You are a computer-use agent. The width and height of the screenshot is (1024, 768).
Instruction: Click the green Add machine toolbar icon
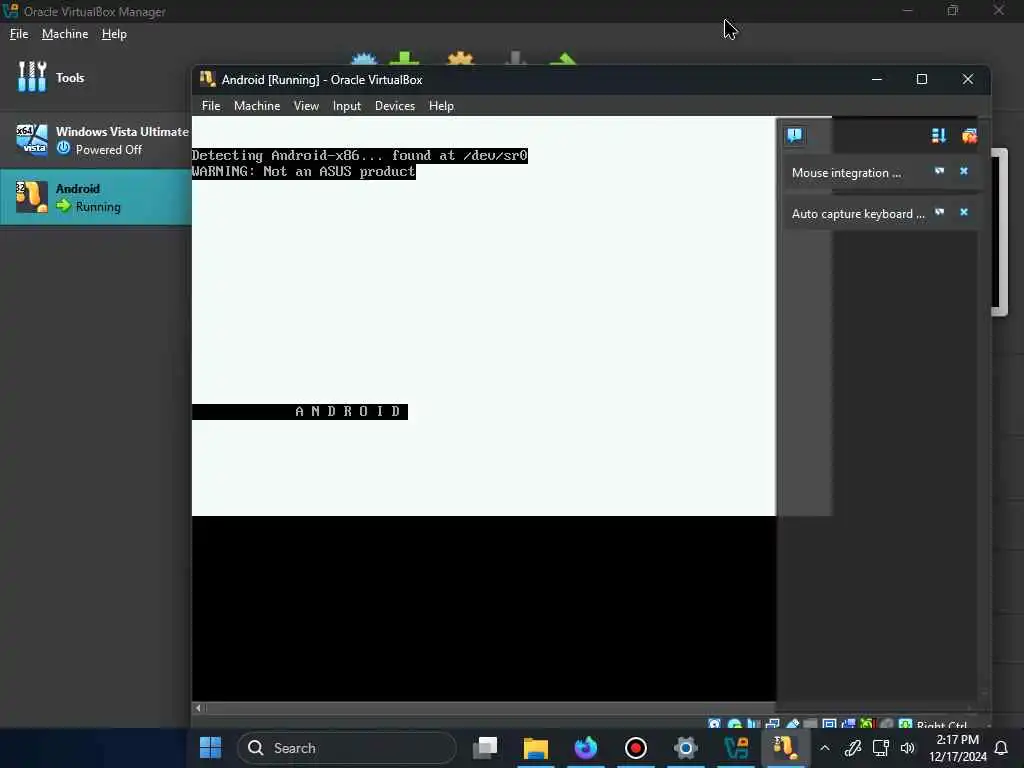point(404,59)
